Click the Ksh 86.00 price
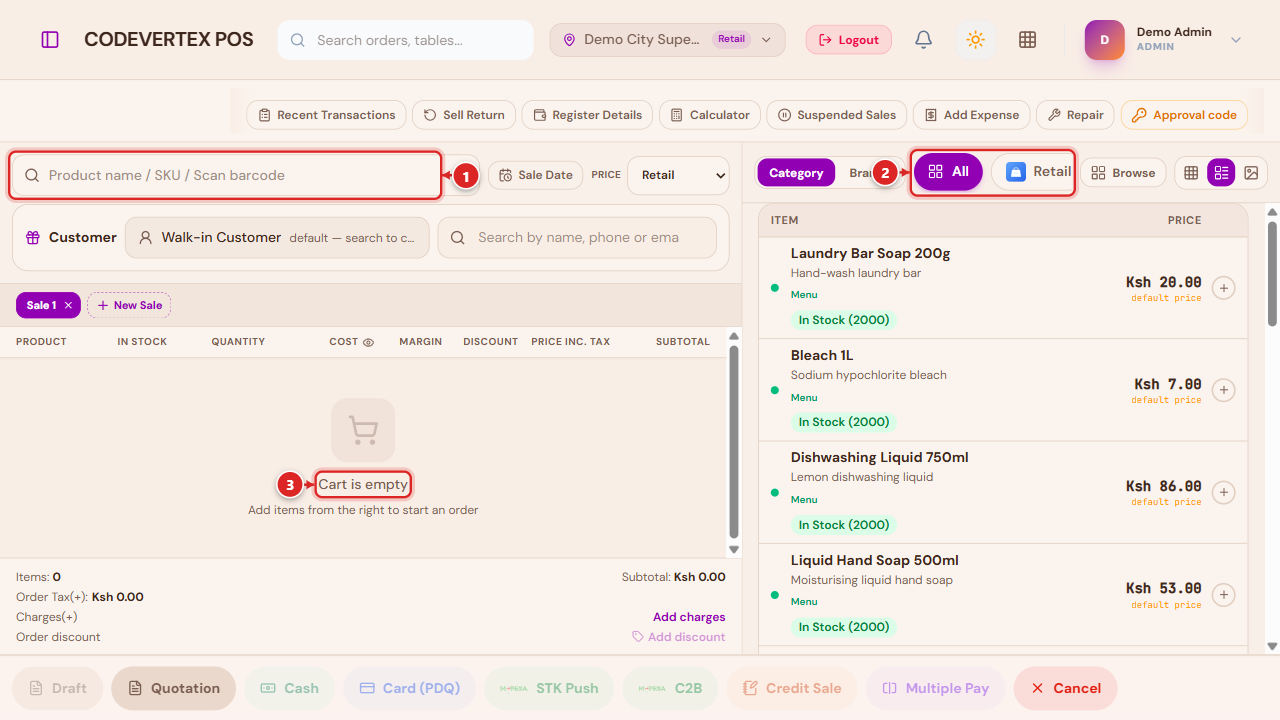 1164,486
